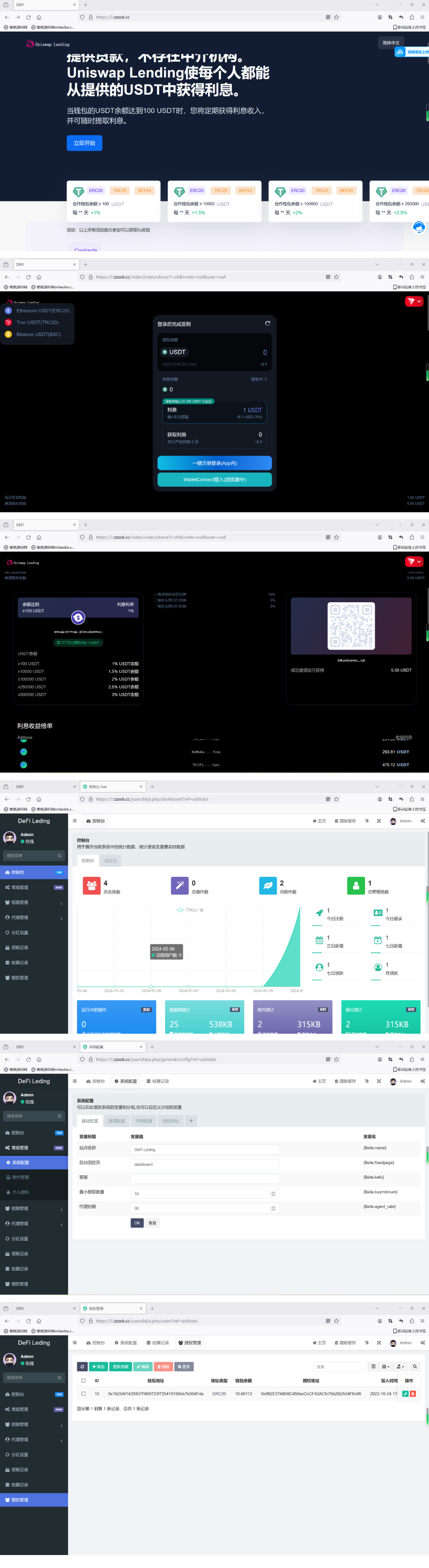Open the blue customer support chat icon
Image resolution: width=429 pixels, height=1568 pixels.
[x=419, y=227]
